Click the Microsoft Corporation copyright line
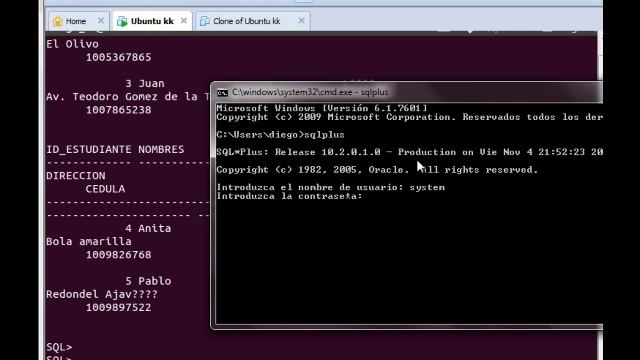Viewport: 640px width, 360px height. 409,117
